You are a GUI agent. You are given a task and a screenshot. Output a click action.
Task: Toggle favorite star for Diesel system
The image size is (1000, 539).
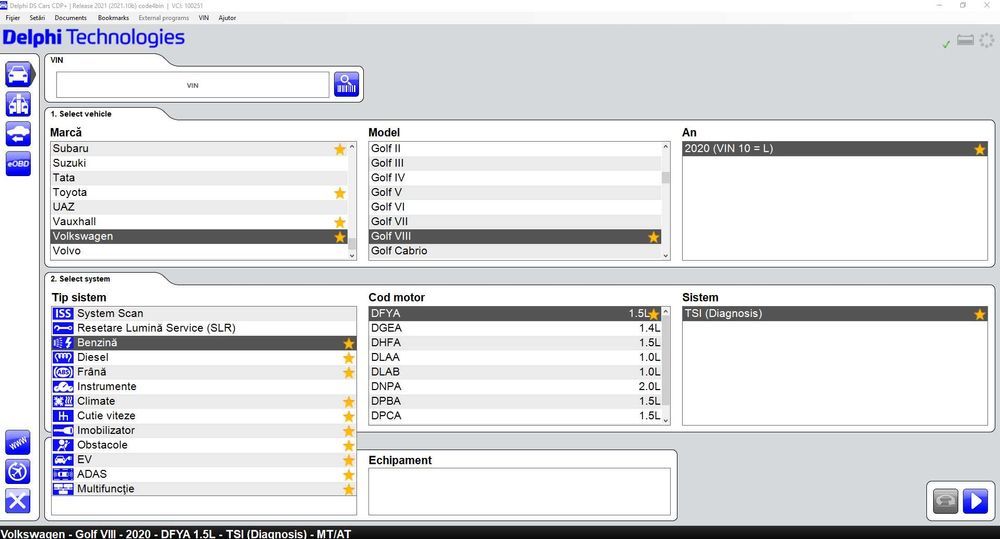pyautogui.click(x=348, y=358)
